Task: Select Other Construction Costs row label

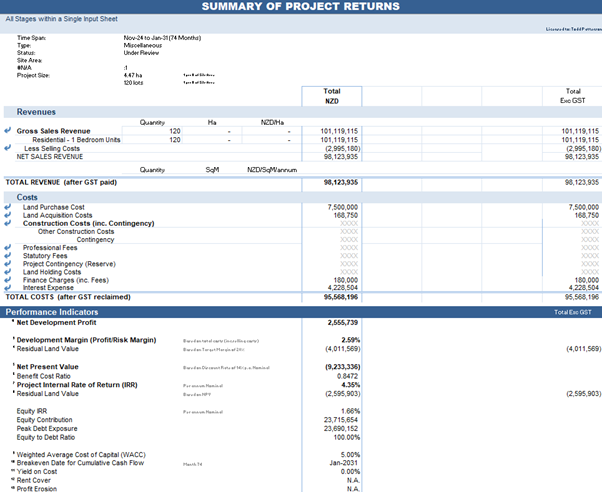Action: [x=76, y=232]
